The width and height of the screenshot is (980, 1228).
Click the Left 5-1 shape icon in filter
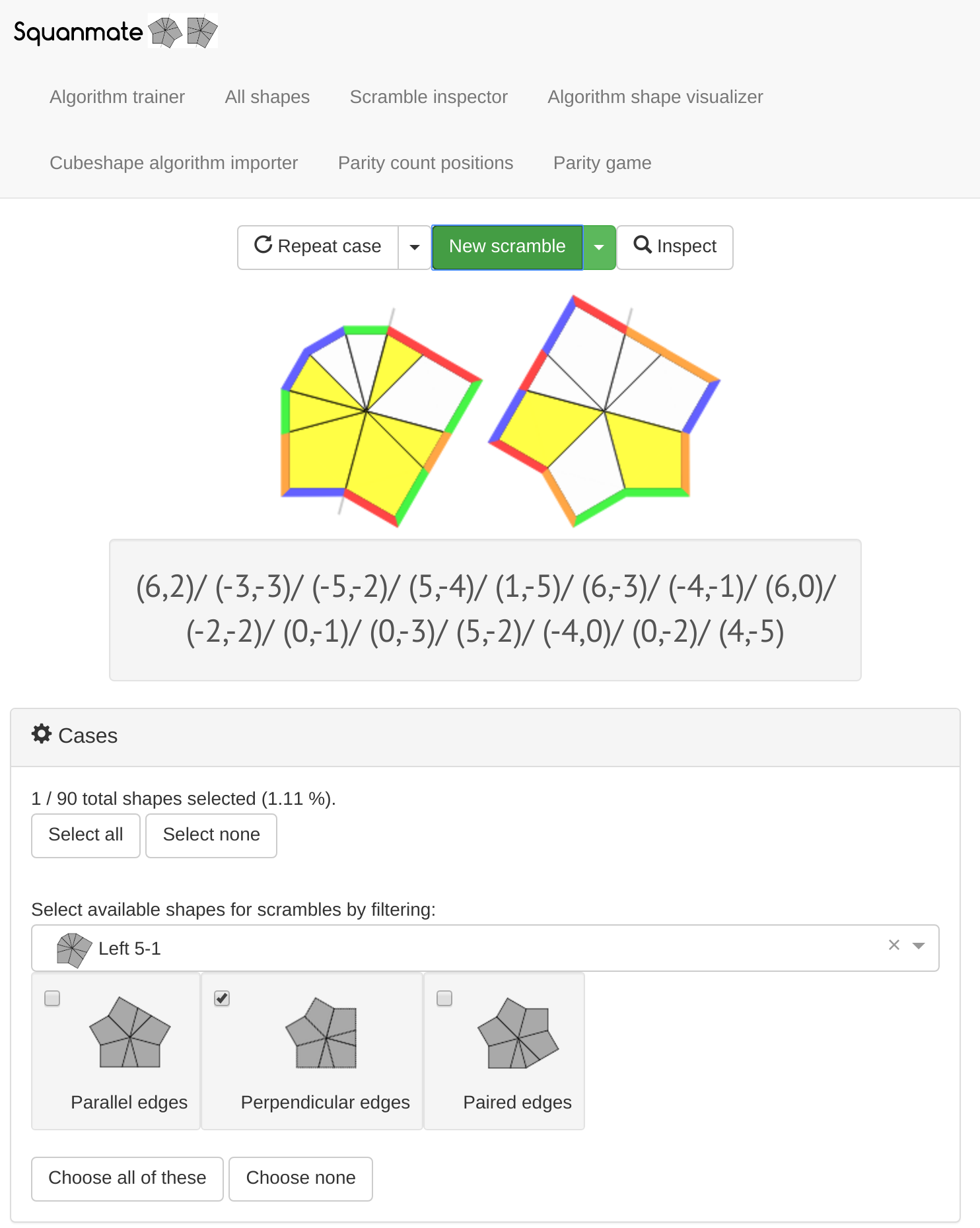tap(74, 949)
